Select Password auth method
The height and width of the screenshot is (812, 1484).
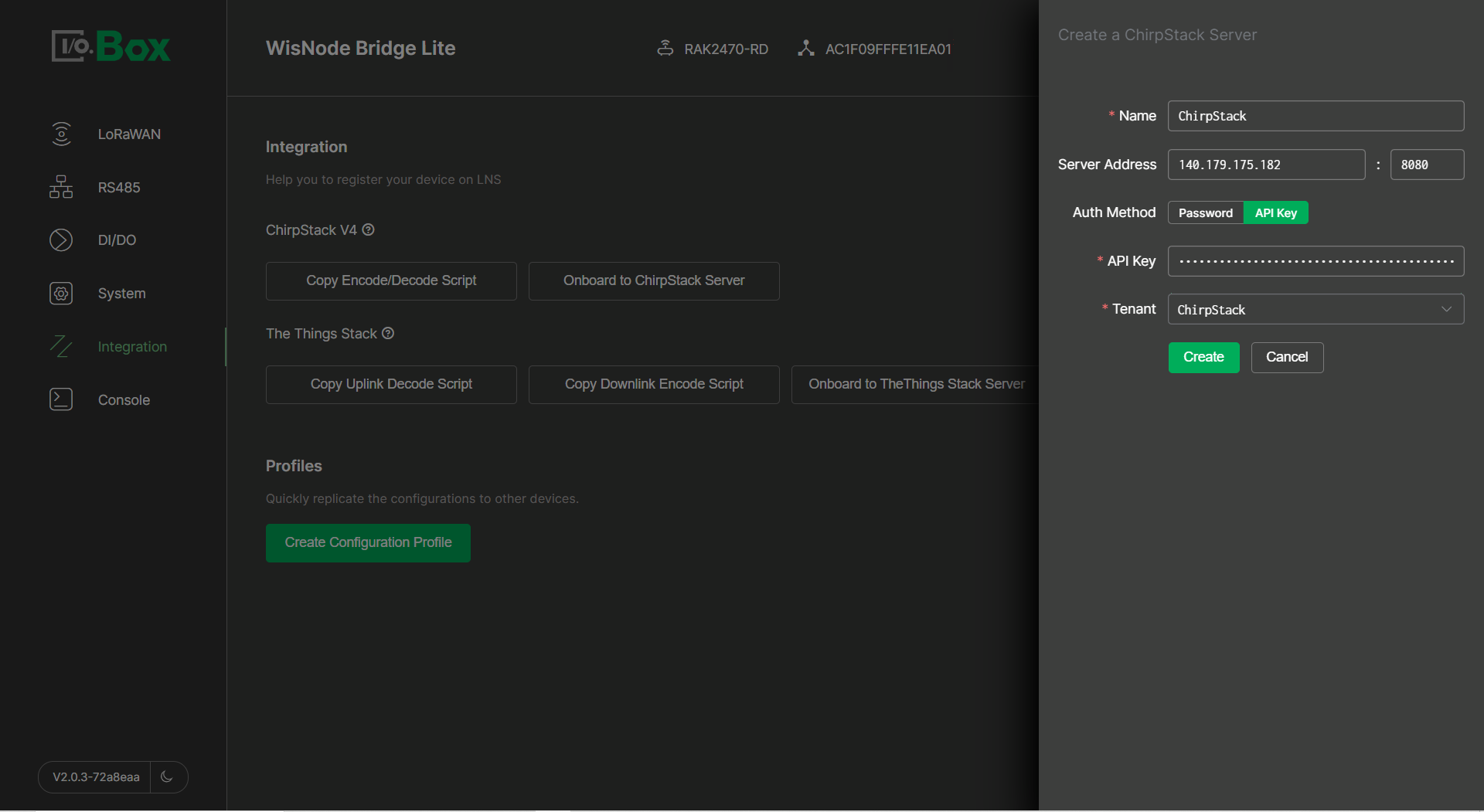(1205, 212)
